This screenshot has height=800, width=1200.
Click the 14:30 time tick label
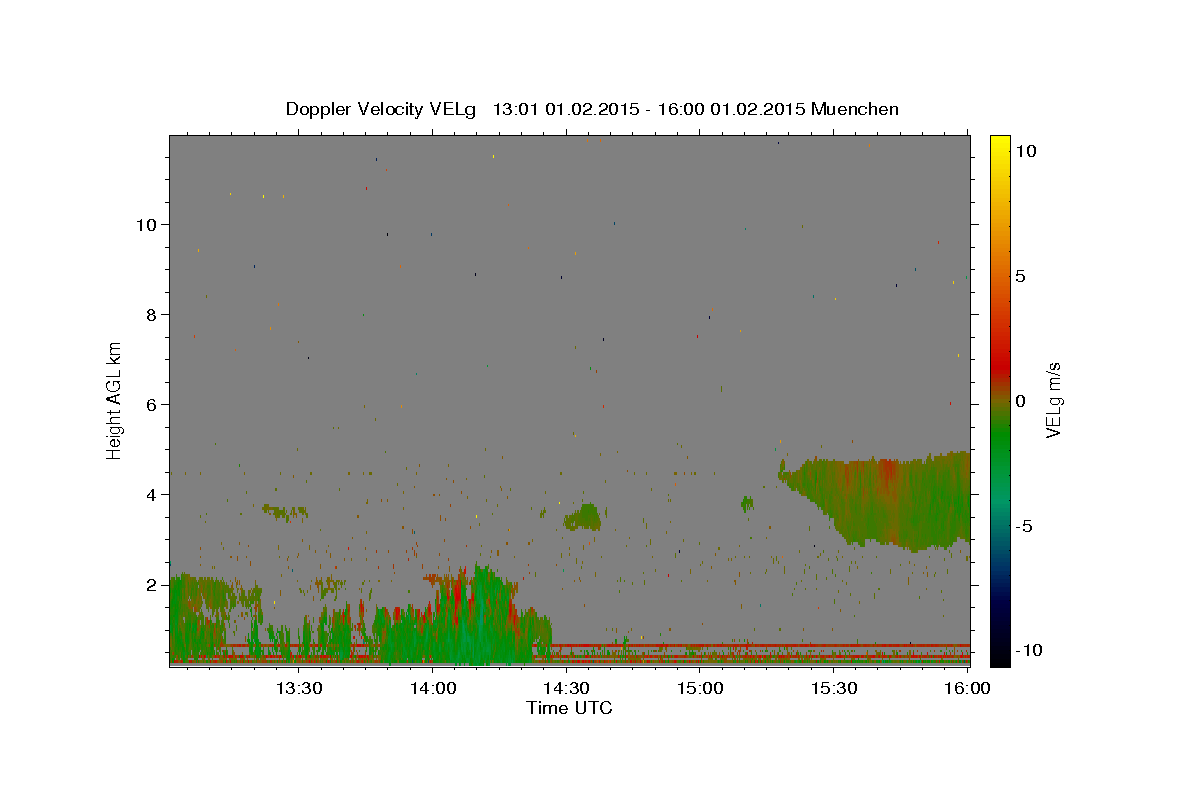click(566, 688)
